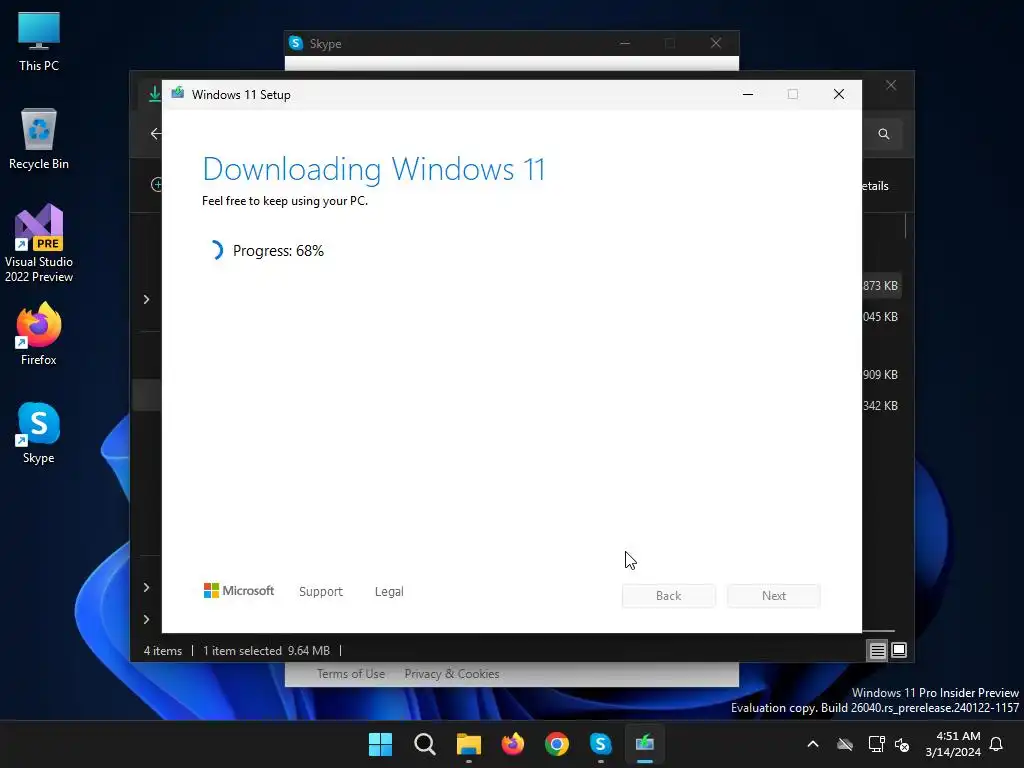Click the Explorer vertical scrollbar
The width and height of the screenshot is (1024, 768).
906,226
